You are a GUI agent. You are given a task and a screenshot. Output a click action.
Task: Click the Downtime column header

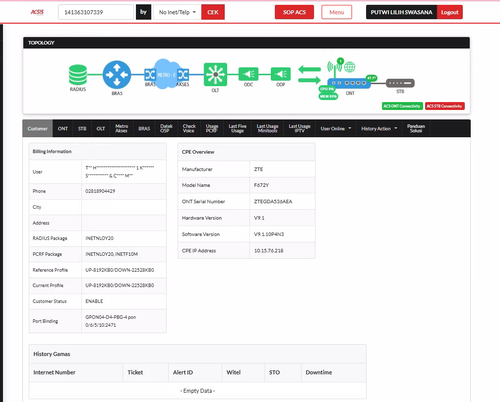coord(319,372)
